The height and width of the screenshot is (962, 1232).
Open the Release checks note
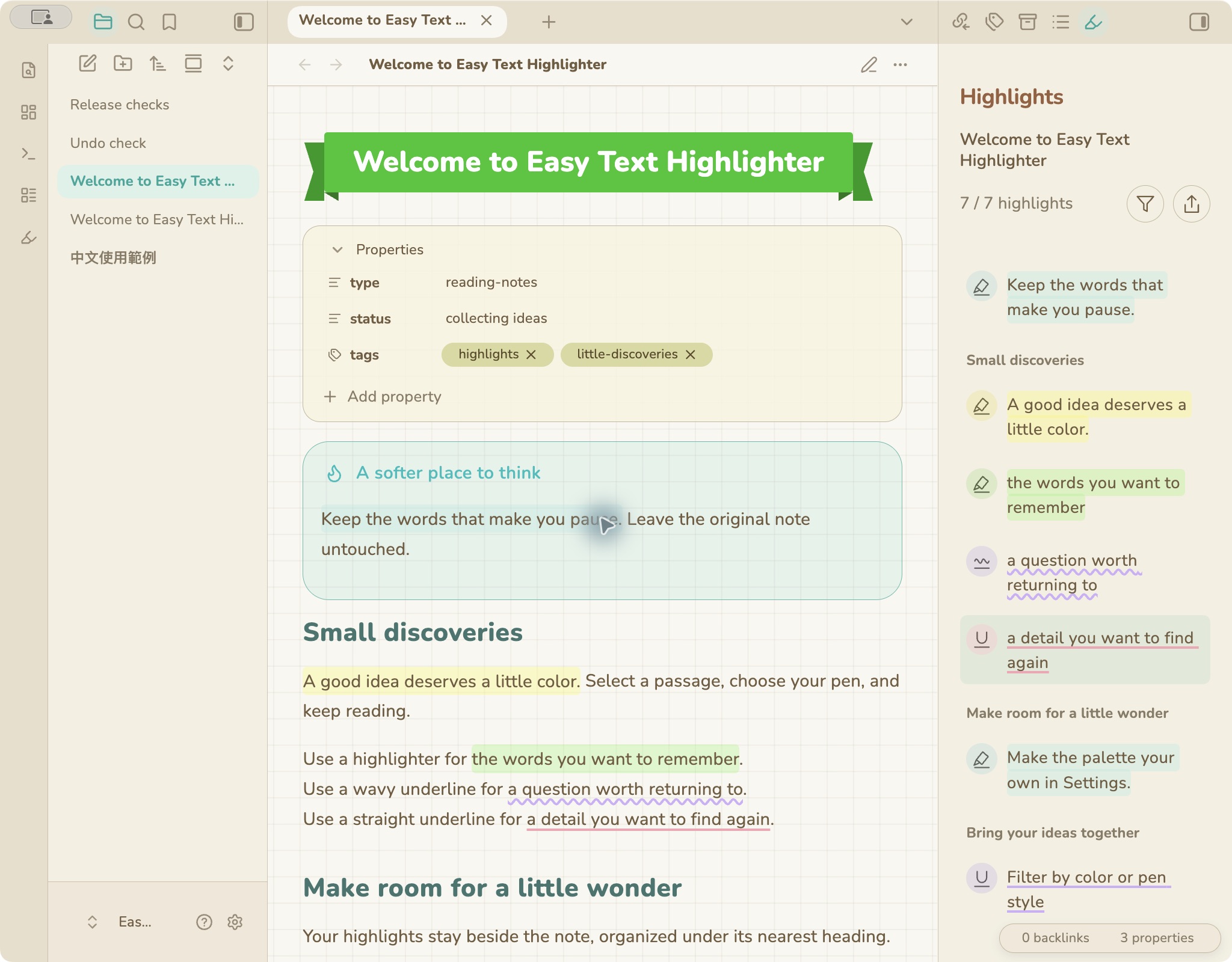pyautogui.click(x=158, y=105)
